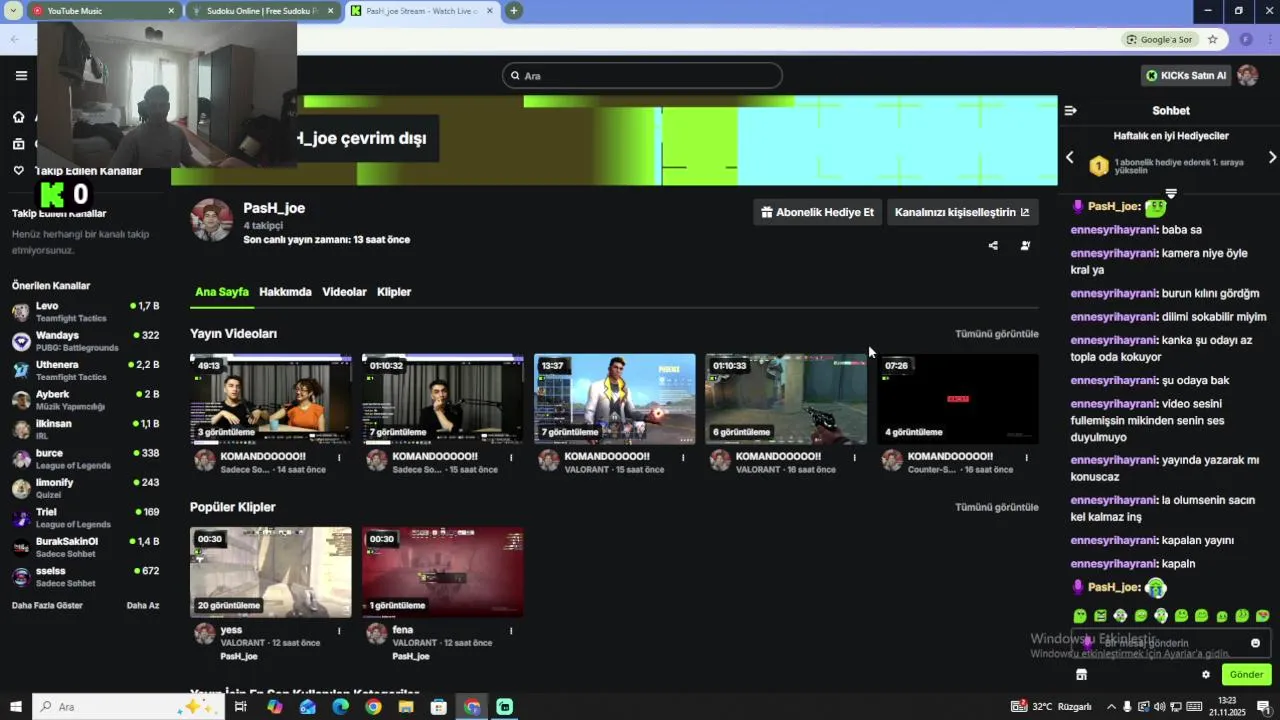Open Microsoft Edge from taskbar

(x=340, y=707)
